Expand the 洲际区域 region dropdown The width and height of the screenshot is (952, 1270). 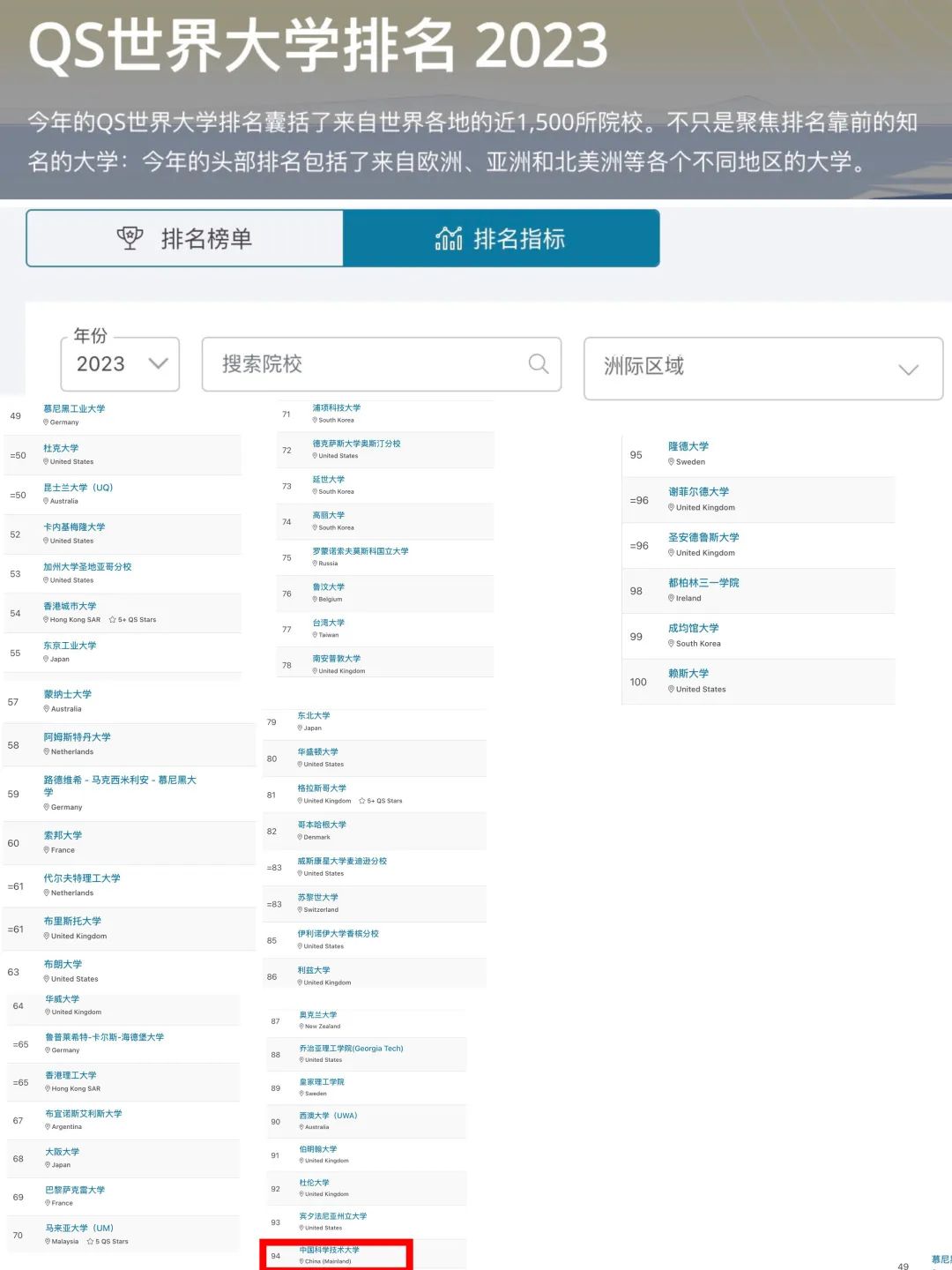[763, 368]
